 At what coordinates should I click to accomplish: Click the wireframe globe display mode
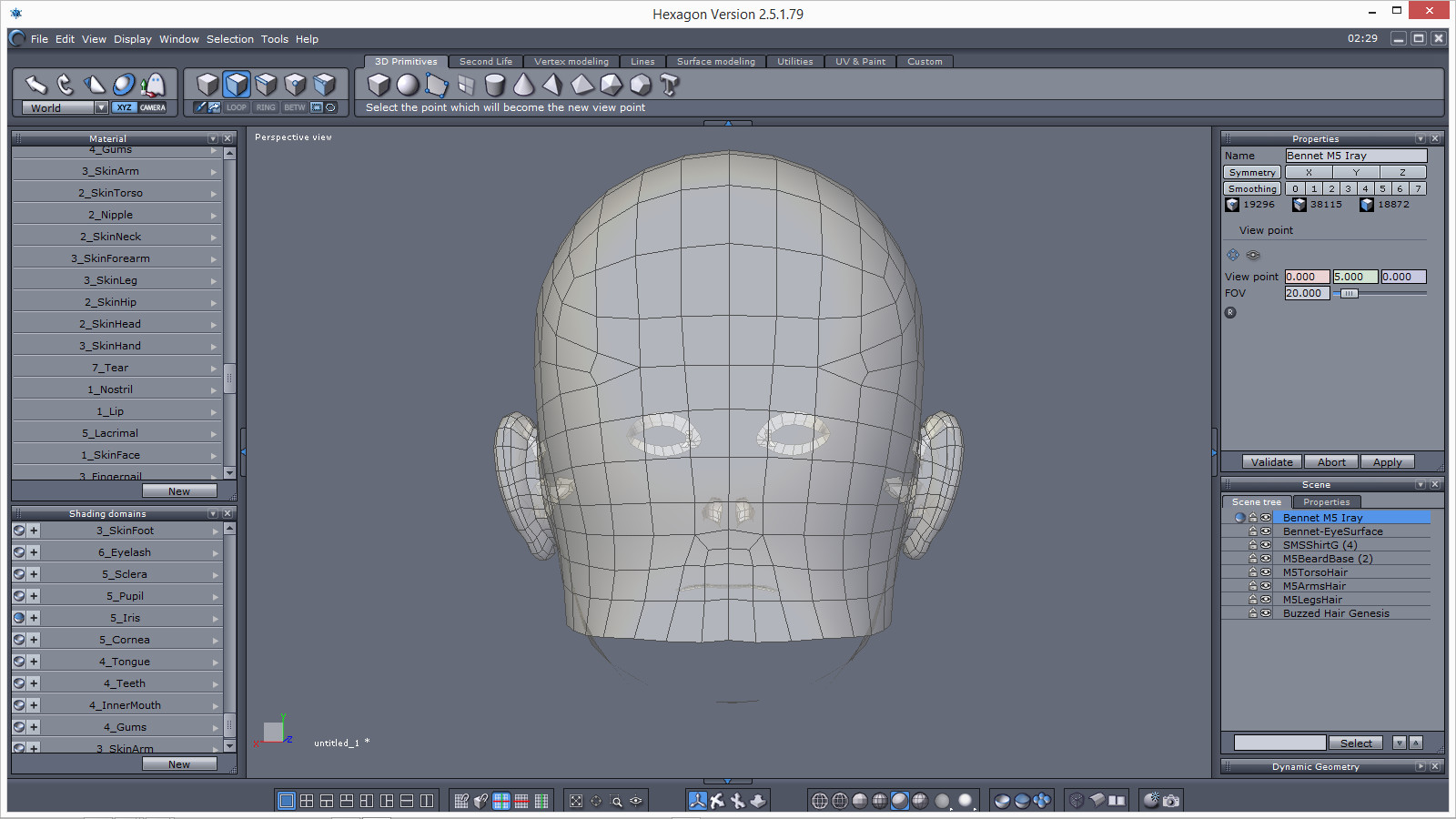click(x=820, y=801)
